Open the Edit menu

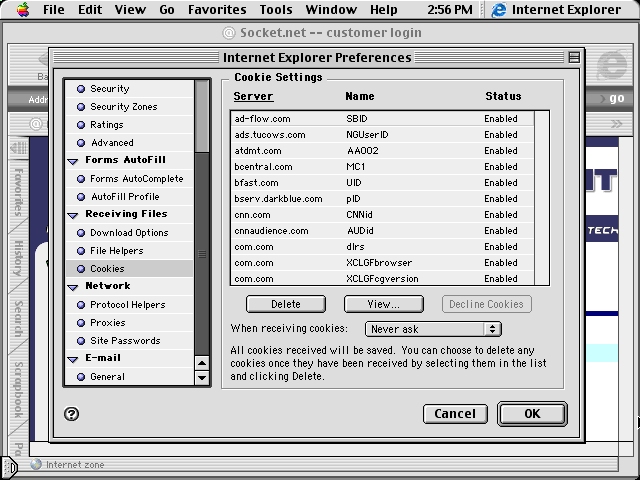click(x=90, y=9)
